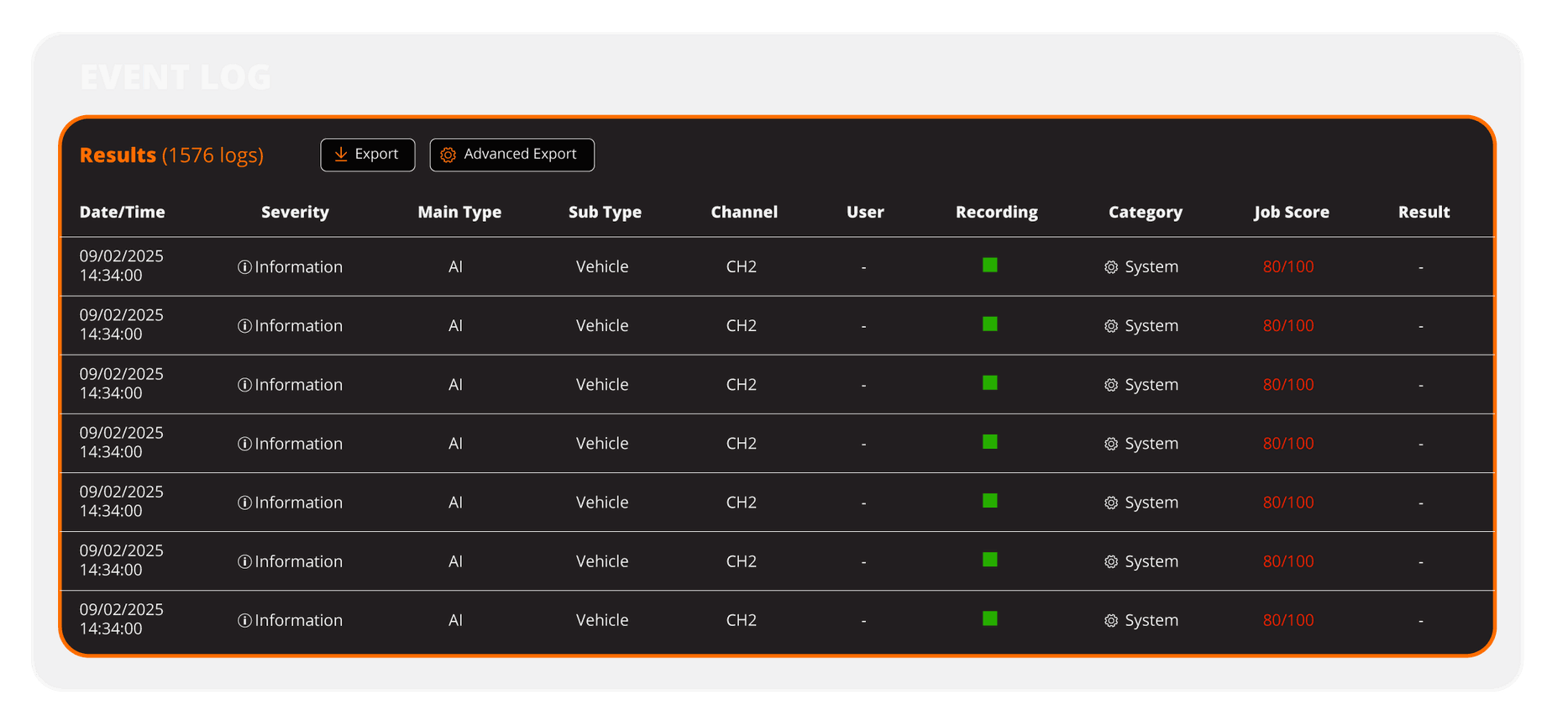Screen dimensions: 1568x716
Task: Click the information icon in the first row
Action: [x=244, y=267]
